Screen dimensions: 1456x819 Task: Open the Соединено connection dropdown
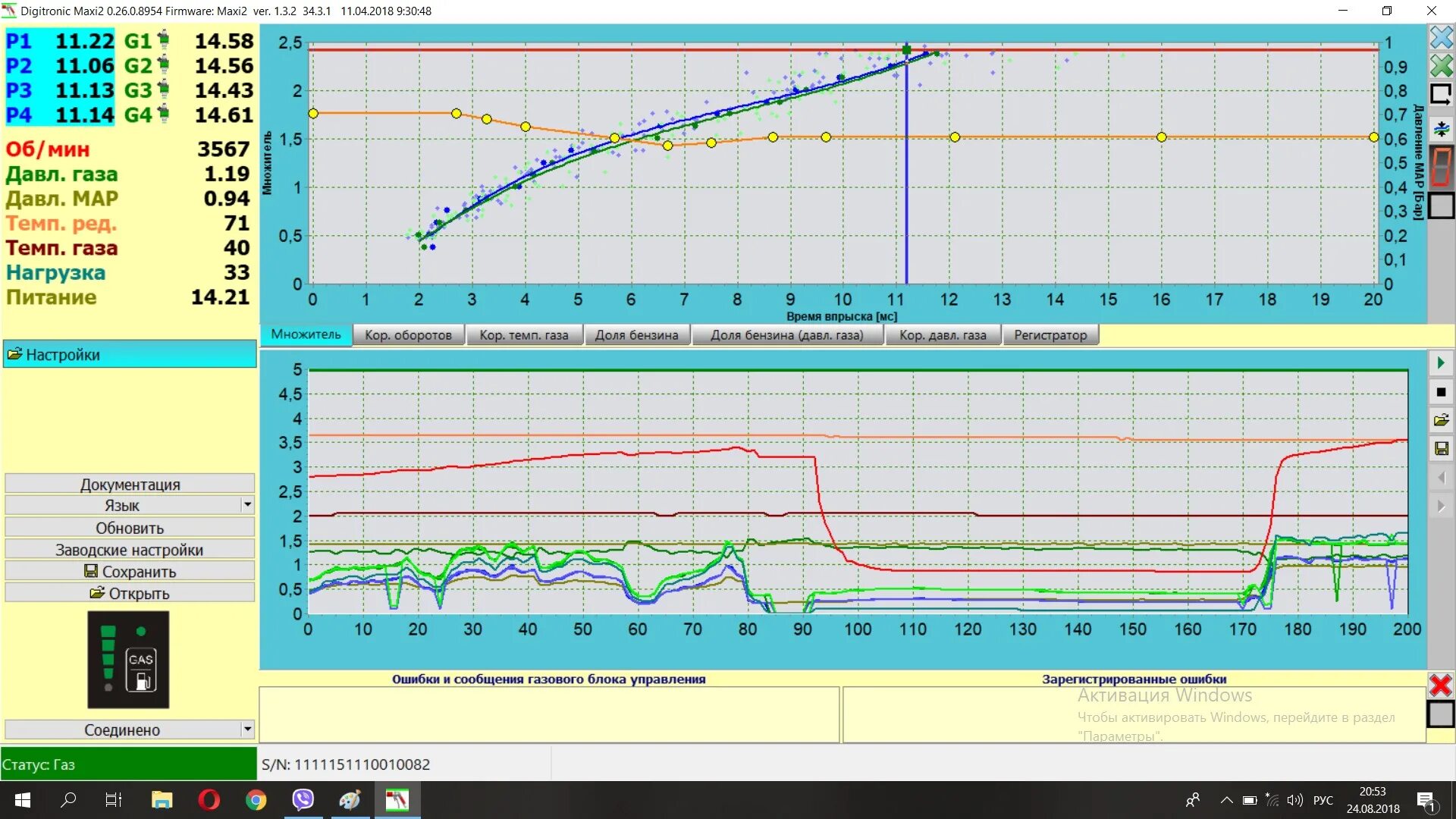click(247, 730)
